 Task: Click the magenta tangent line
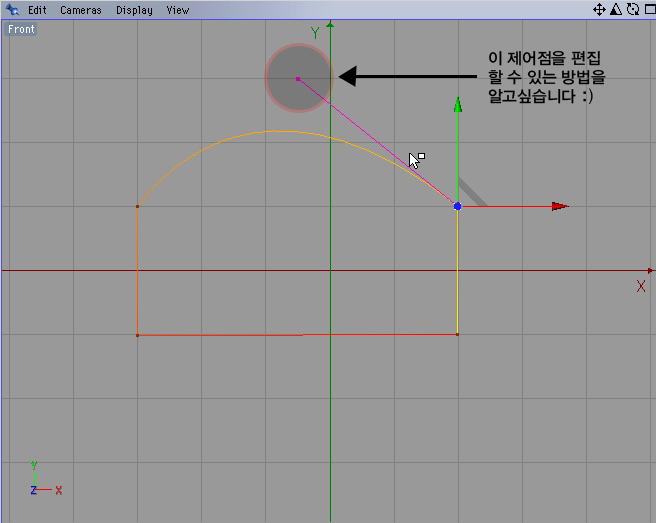(x=377, y=141)
